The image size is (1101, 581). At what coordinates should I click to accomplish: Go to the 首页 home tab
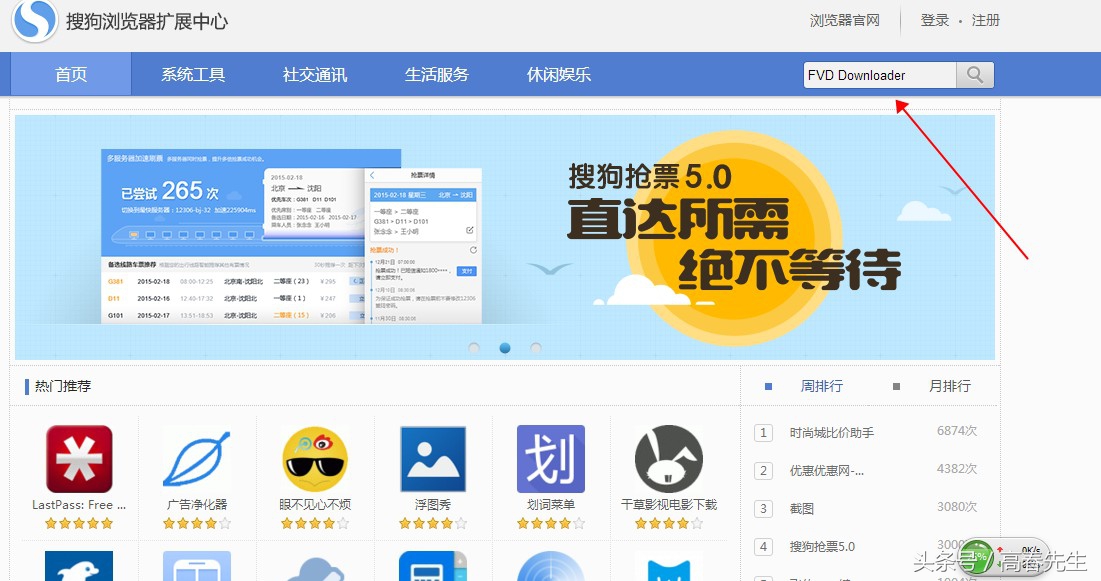(70, 74)
